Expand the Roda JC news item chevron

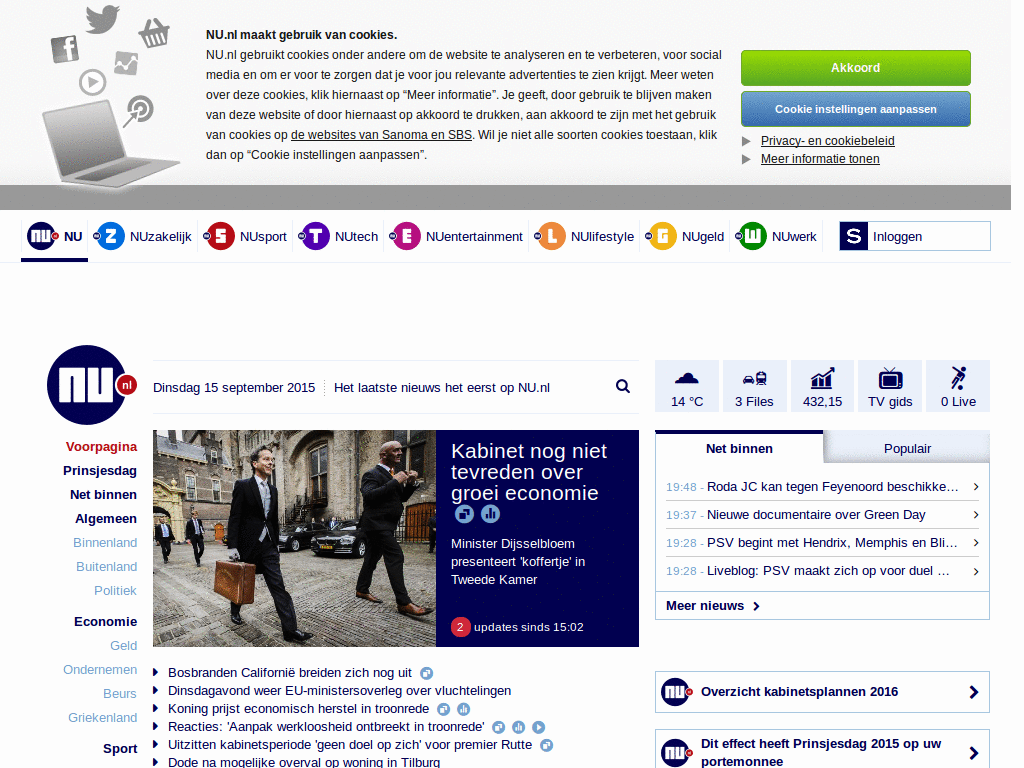975,487
